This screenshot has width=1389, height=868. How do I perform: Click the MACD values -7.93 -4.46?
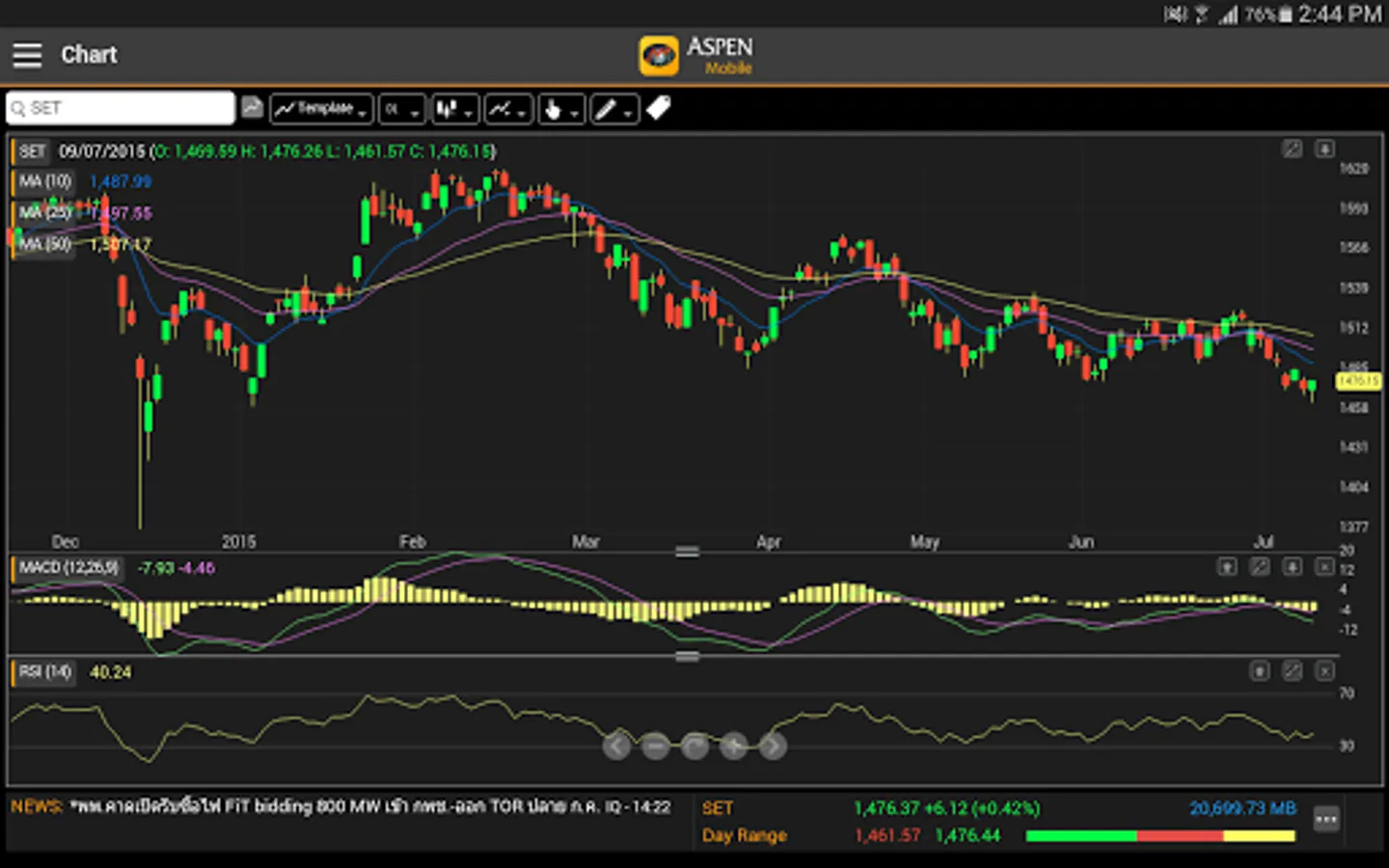coord(177,568)
